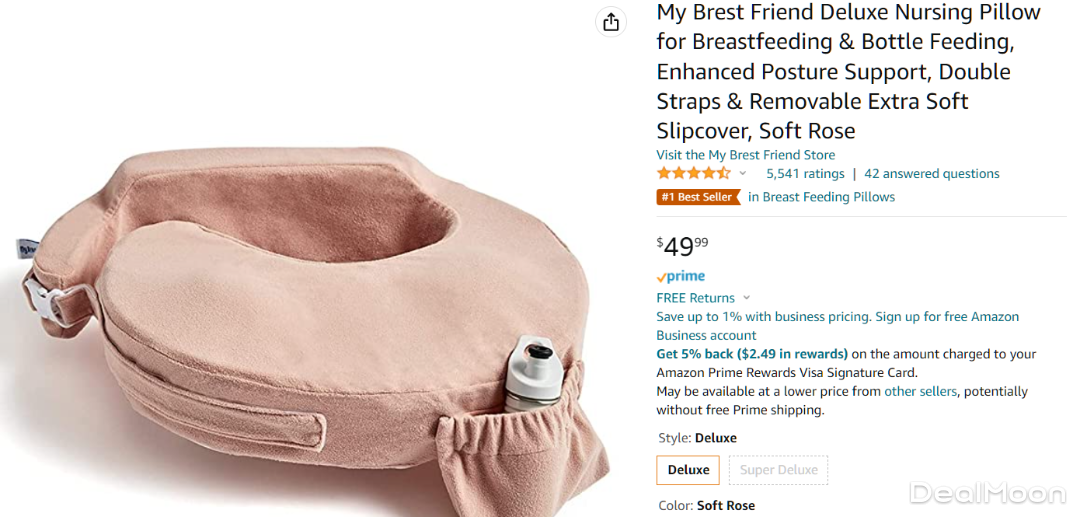Click the orange star rating icons
Viewport: 1080px width, 517px height.
pyautogui.click(x=693, y=174)
